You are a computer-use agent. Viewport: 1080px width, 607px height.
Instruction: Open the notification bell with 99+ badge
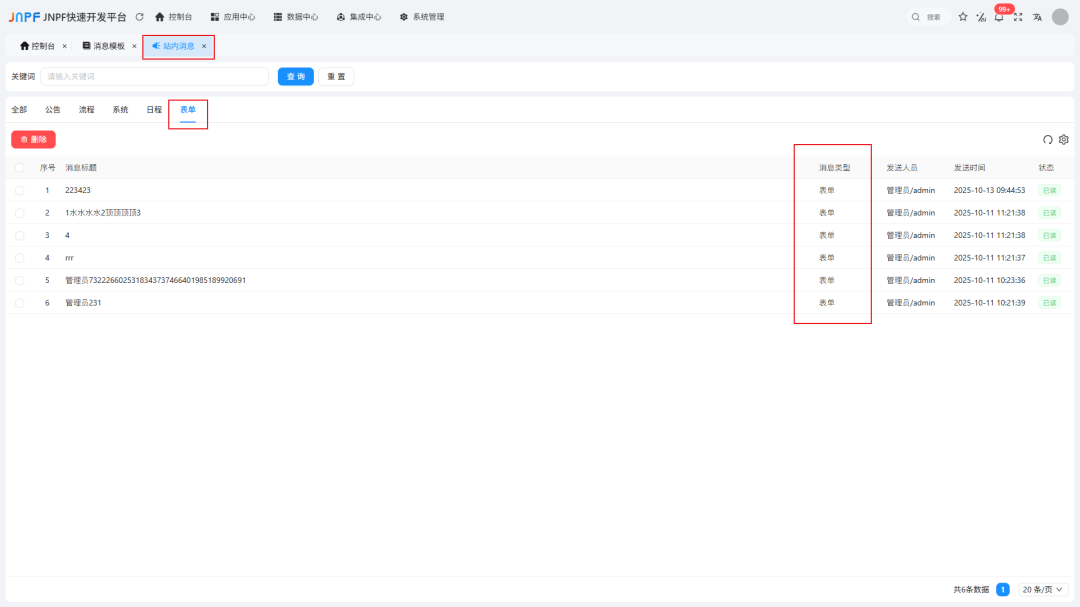(x=999, y=17)
